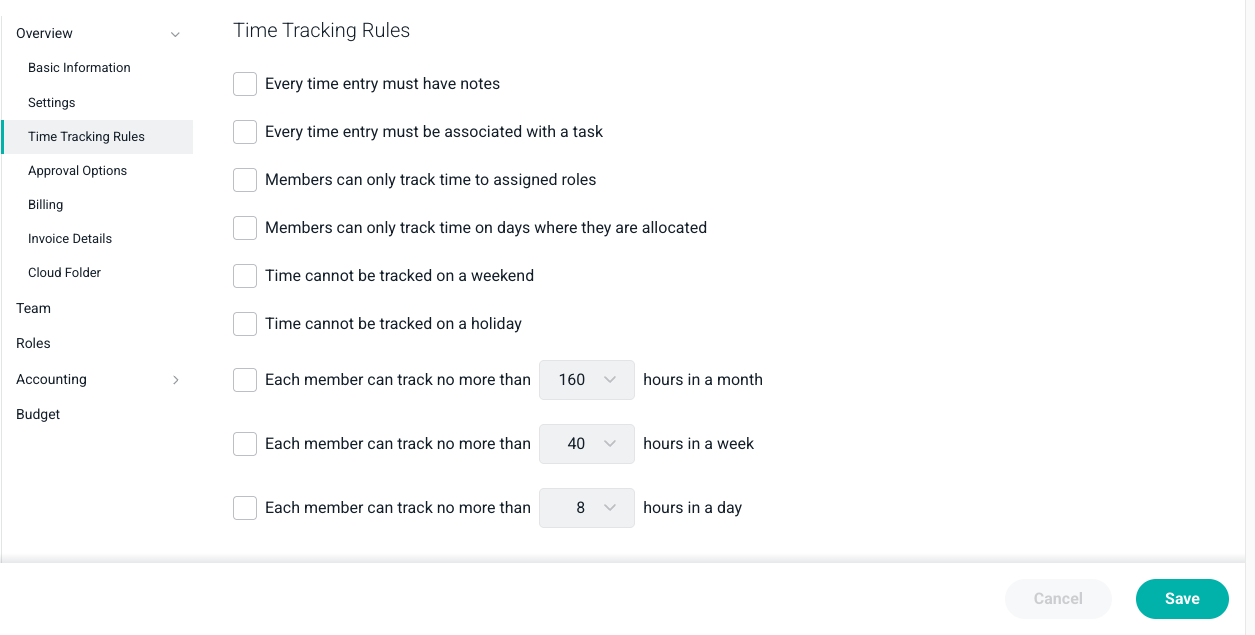The image size is (1255, 635).
Task: Open the Cloud Folder section
Action: point(64,273)
